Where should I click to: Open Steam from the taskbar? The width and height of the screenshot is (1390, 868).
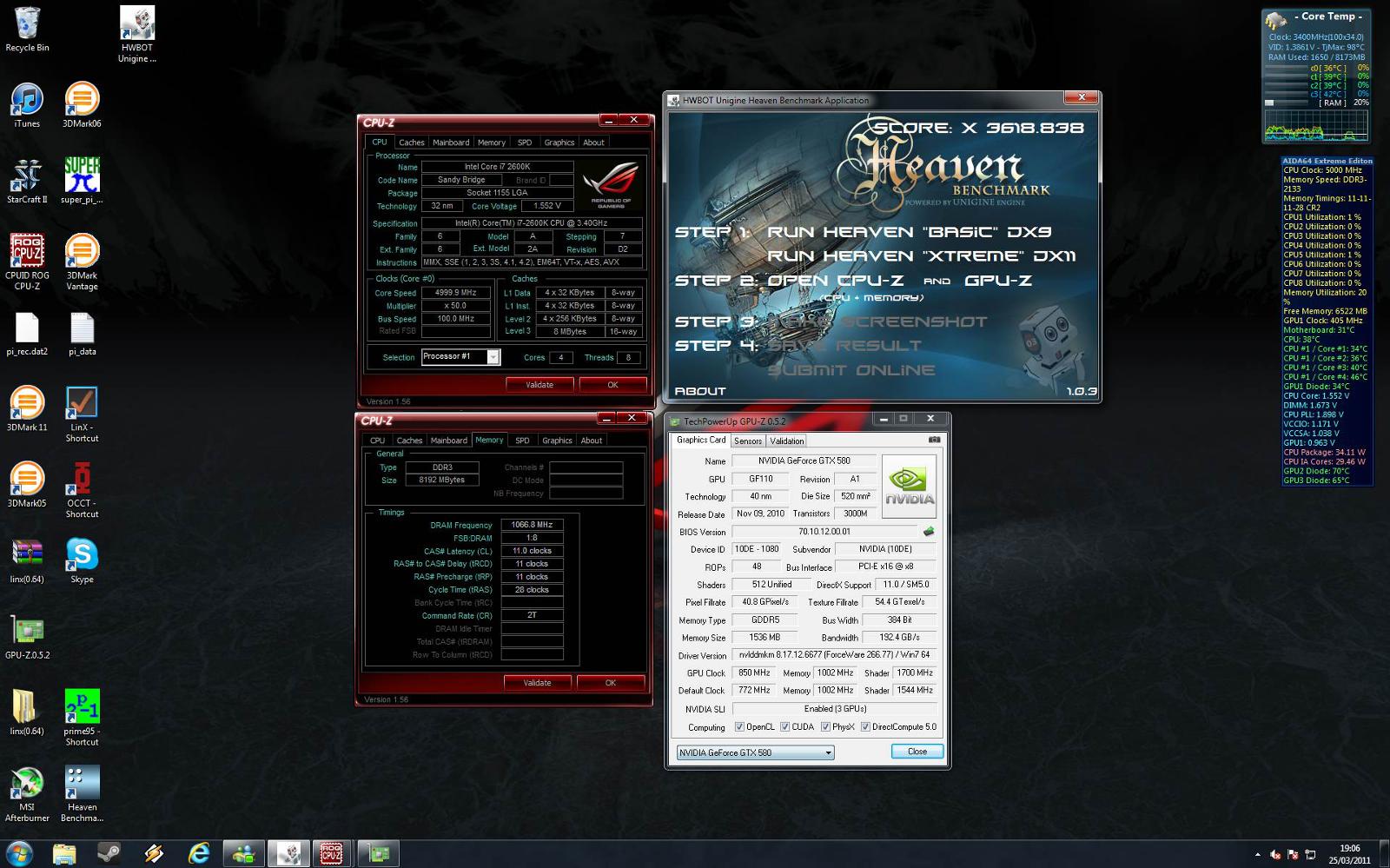[x=109, y=853]
